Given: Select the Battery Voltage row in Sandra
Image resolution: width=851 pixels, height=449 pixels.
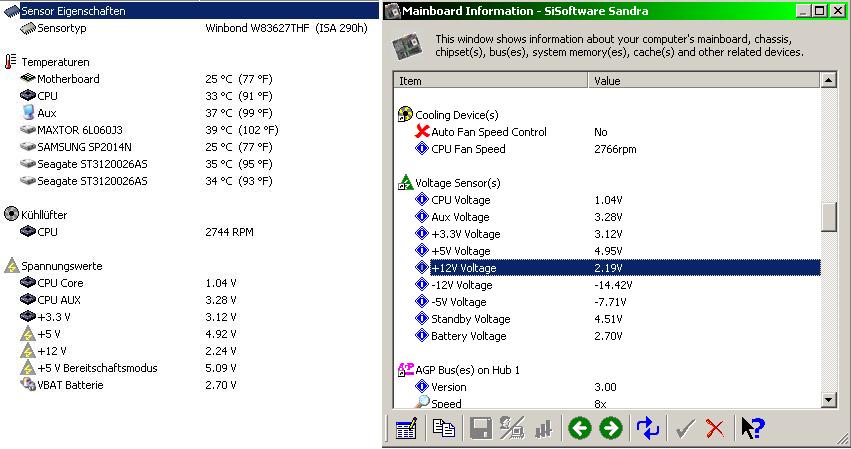Looking at the screenshot, I should pyautogui.click(x=468, y=336).
